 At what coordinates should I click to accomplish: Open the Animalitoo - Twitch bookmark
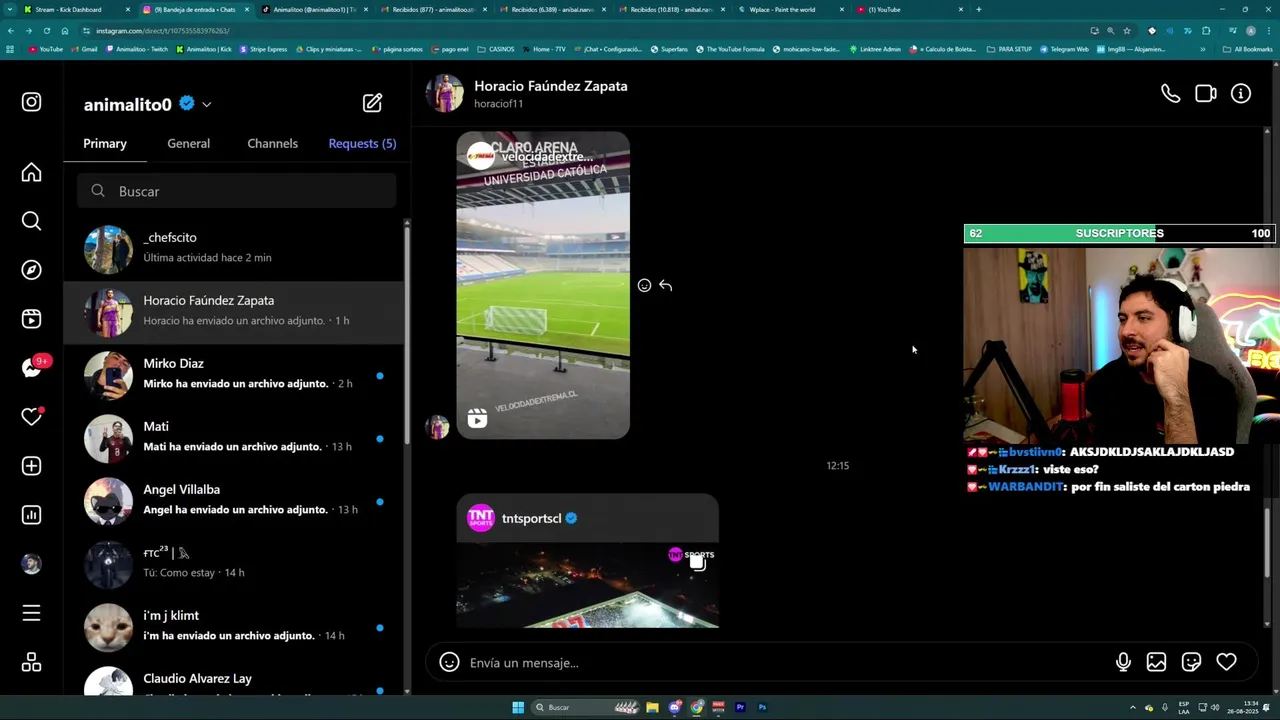[x=136, y=49]
